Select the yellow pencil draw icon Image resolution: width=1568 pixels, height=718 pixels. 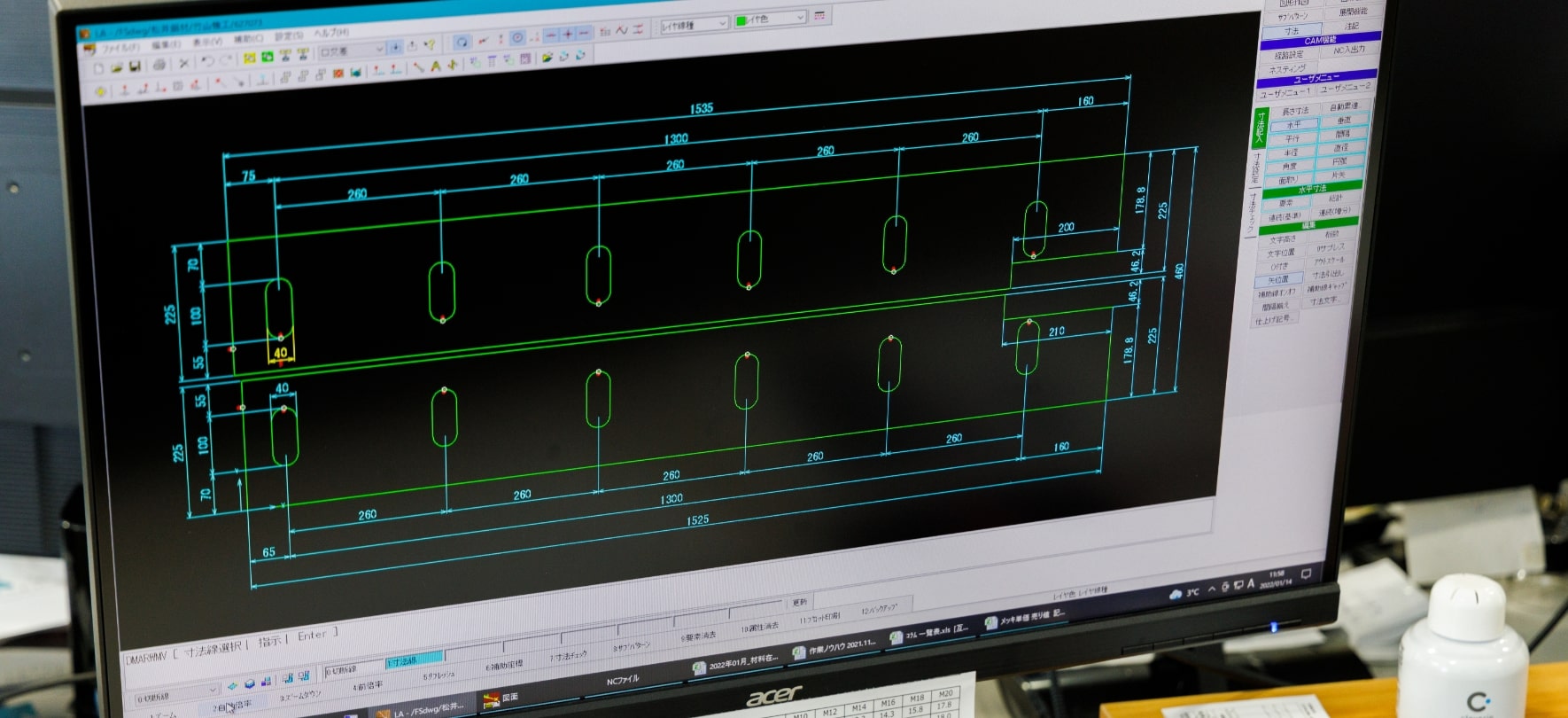point(418,66)
